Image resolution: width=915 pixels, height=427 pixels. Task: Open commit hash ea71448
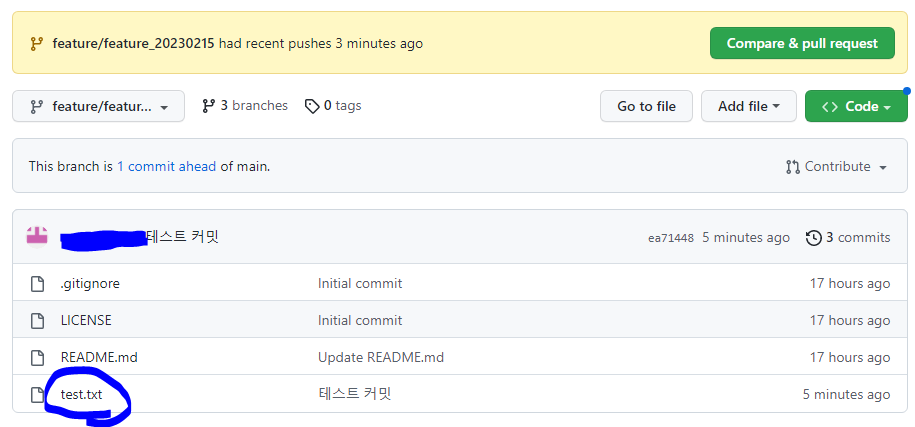tap(670, 238)
